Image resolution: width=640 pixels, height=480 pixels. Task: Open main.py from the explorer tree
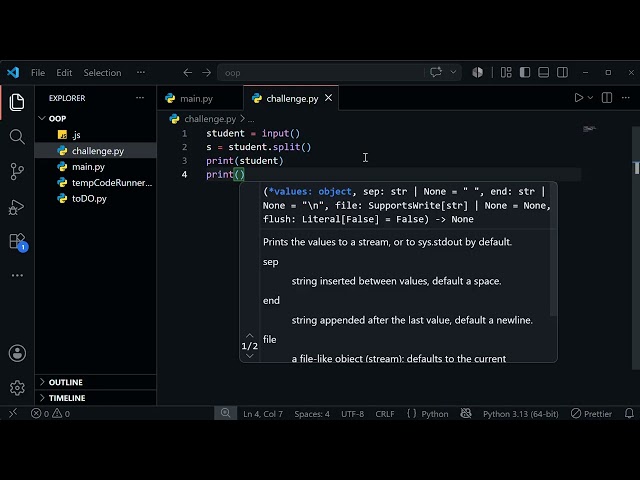pyautogui.click(x=96, y=167)
